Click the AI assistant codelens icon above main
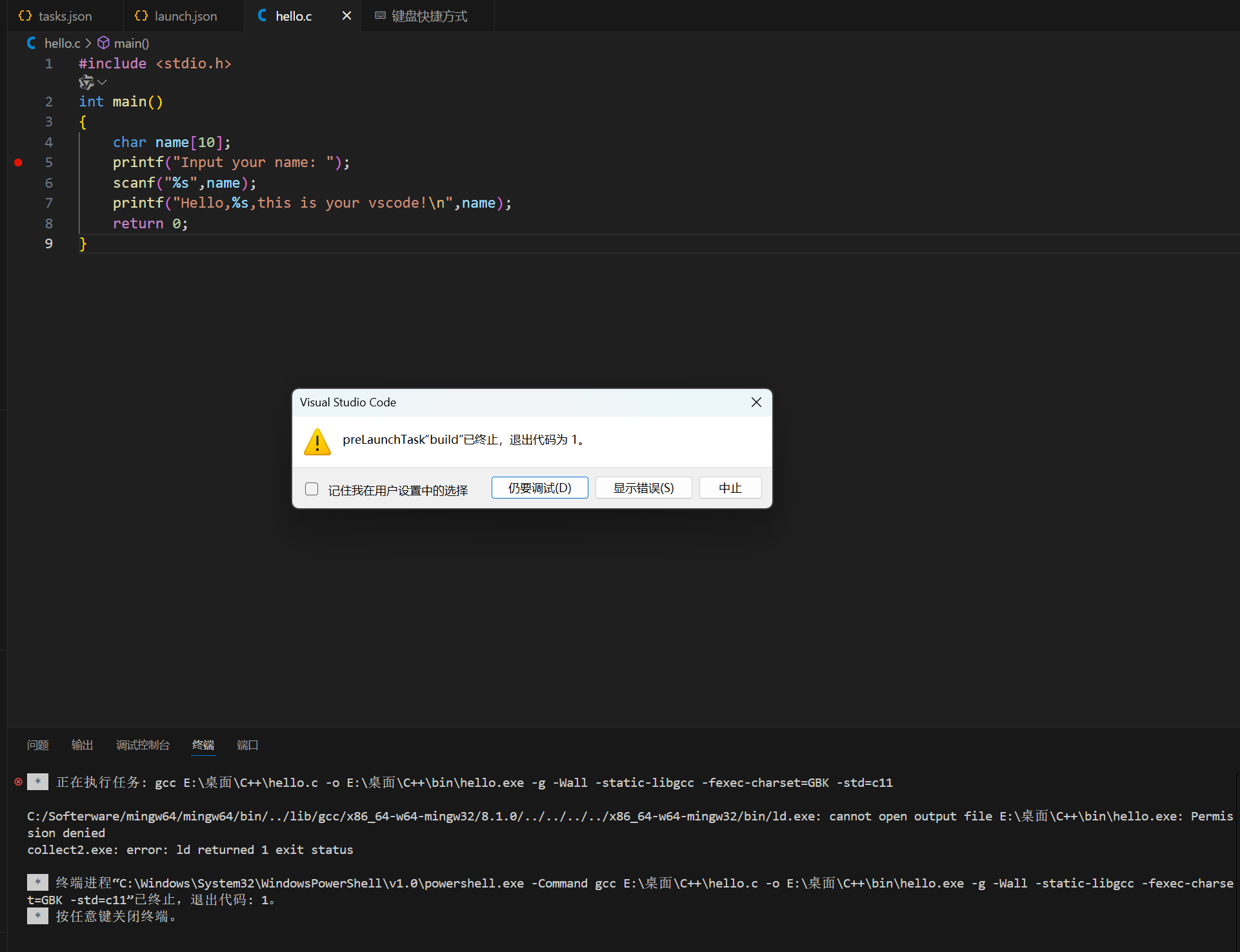The height and width of the screenshot is (952, 1240). pyautogui.click(x=86, y=83)
